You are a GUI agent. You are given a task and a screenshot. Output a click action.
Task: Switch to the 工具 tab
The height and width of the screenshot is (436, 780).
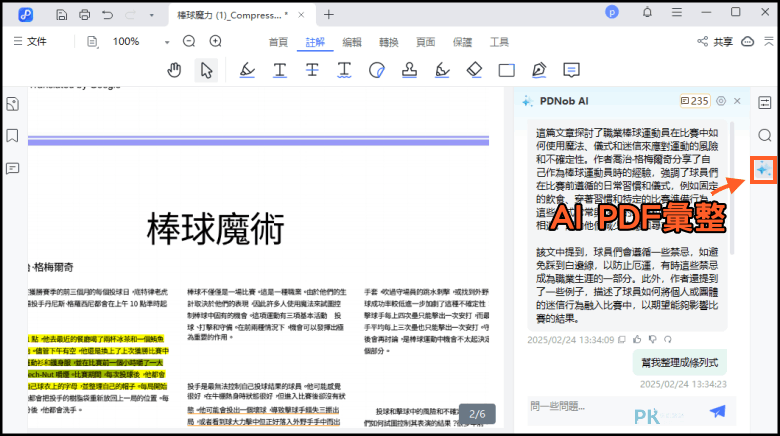pos(499,42)
